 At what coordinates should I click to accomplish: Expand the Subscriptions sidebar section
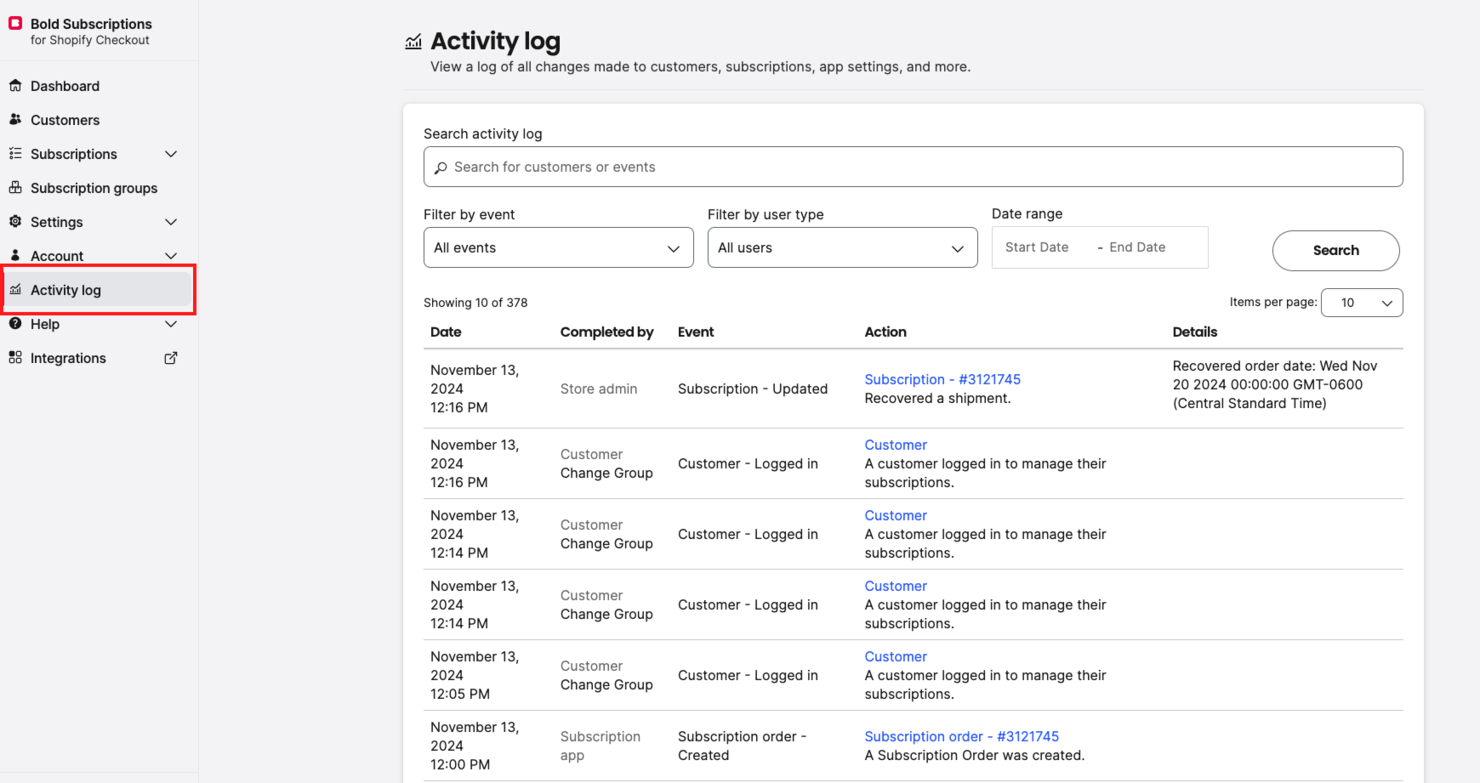(170, 154)
